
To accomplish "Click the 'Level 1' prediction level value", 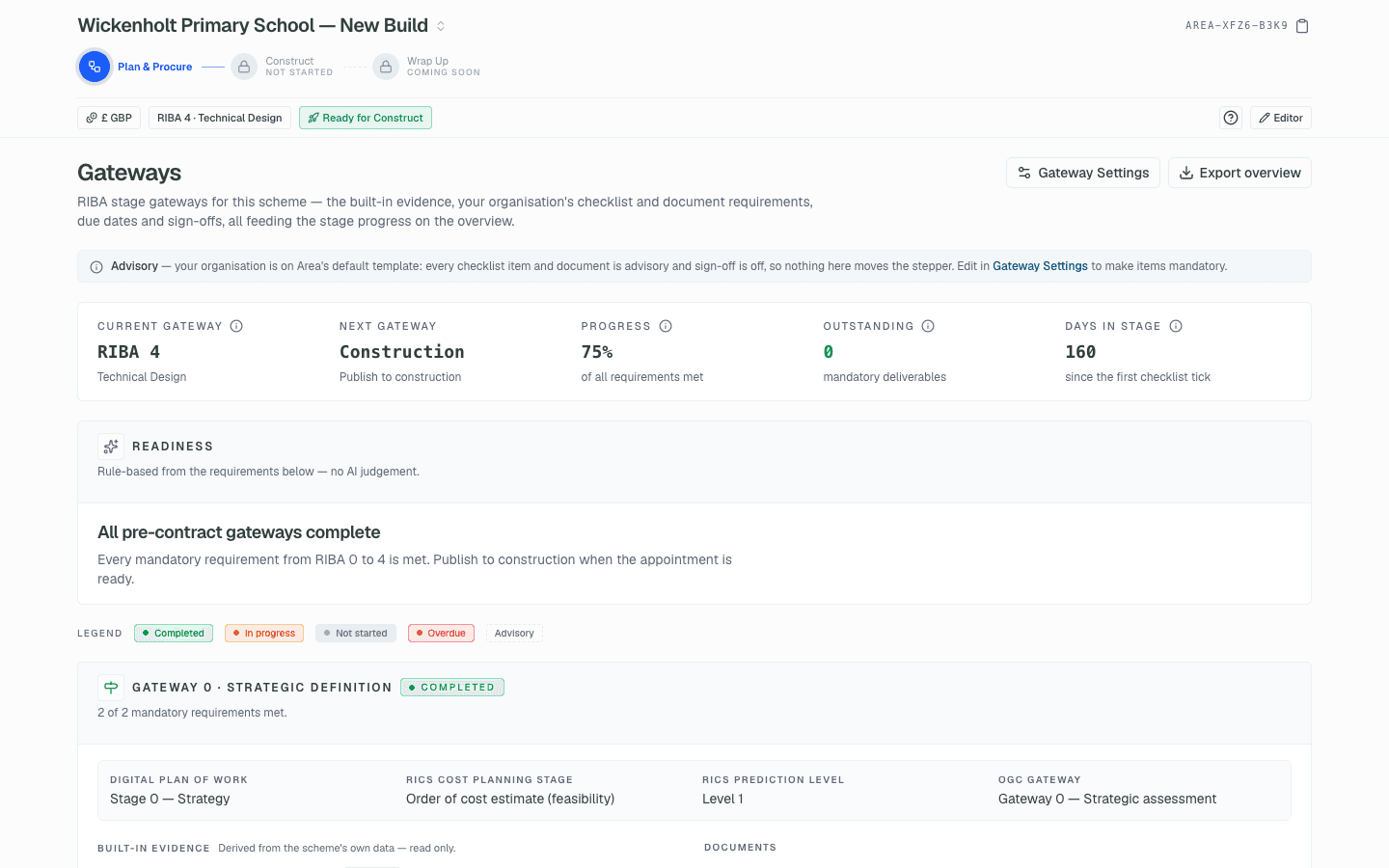I will click(x=722, y=799).
